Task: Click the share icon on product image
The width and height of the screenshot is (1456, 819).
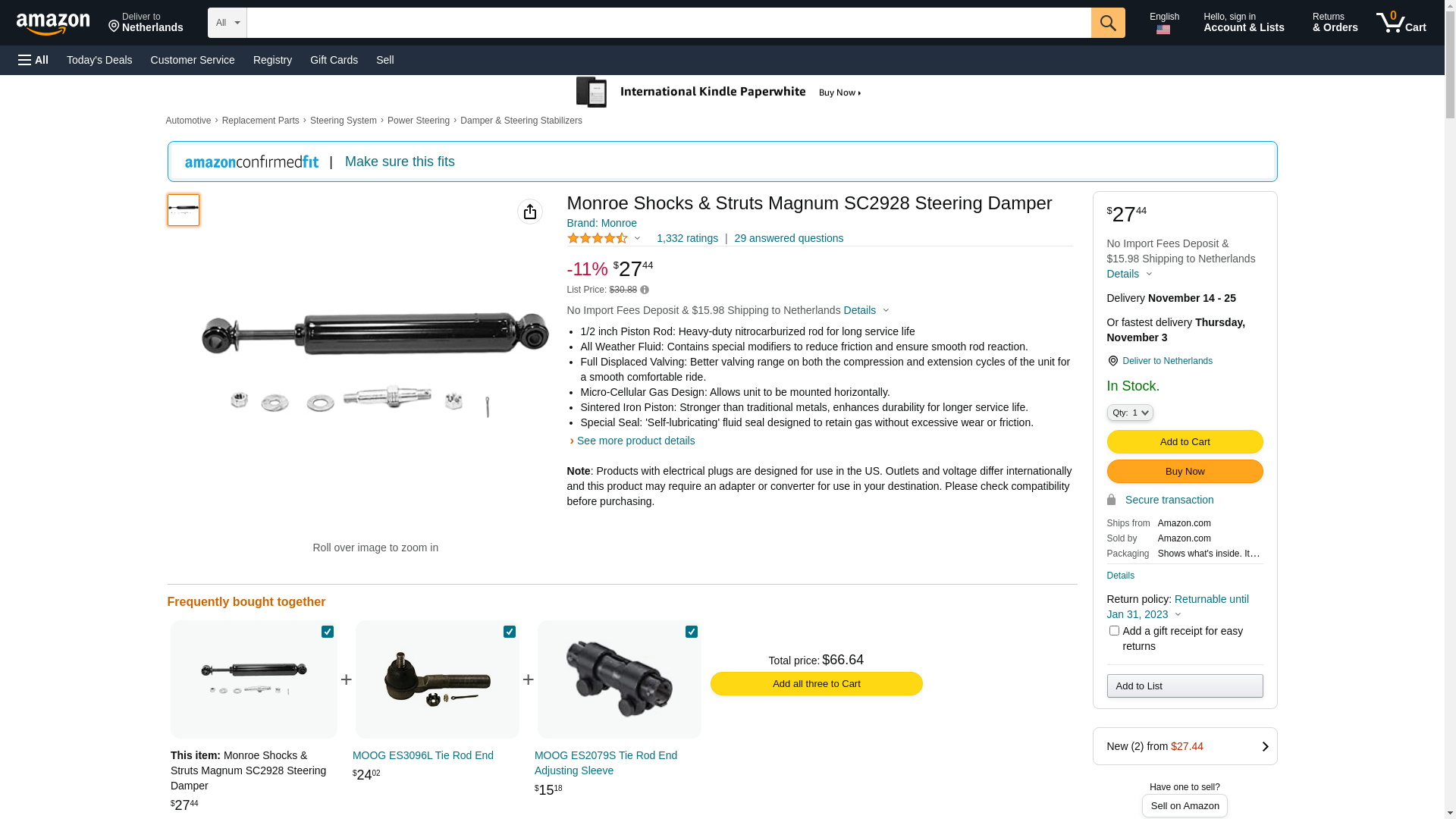Action: [530, 212]
